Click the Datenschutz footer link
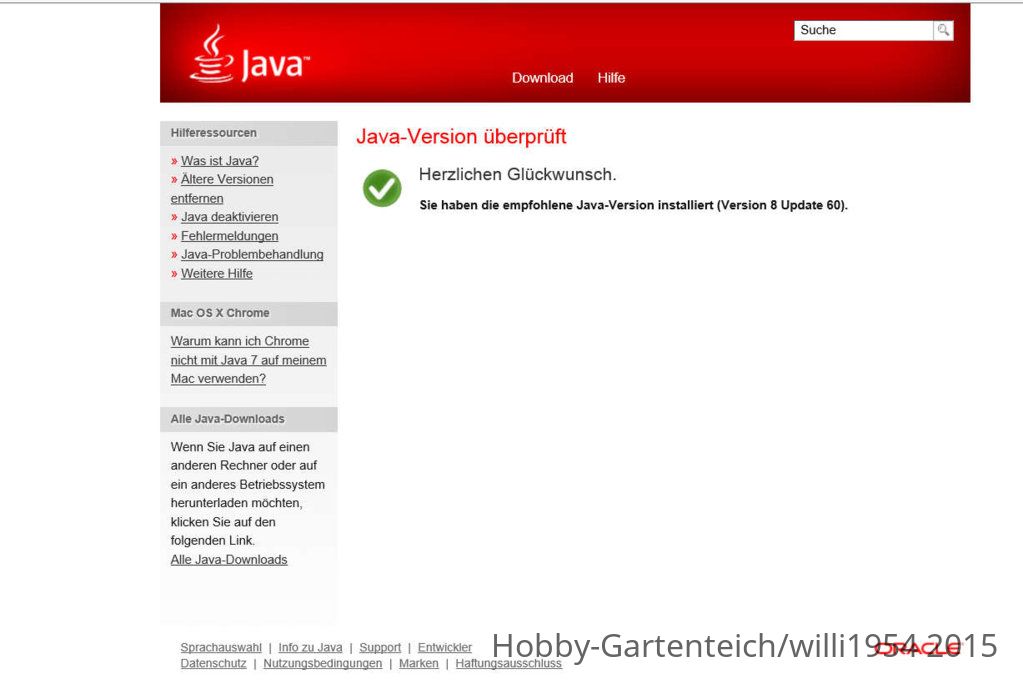 click(x=213, y=663)
